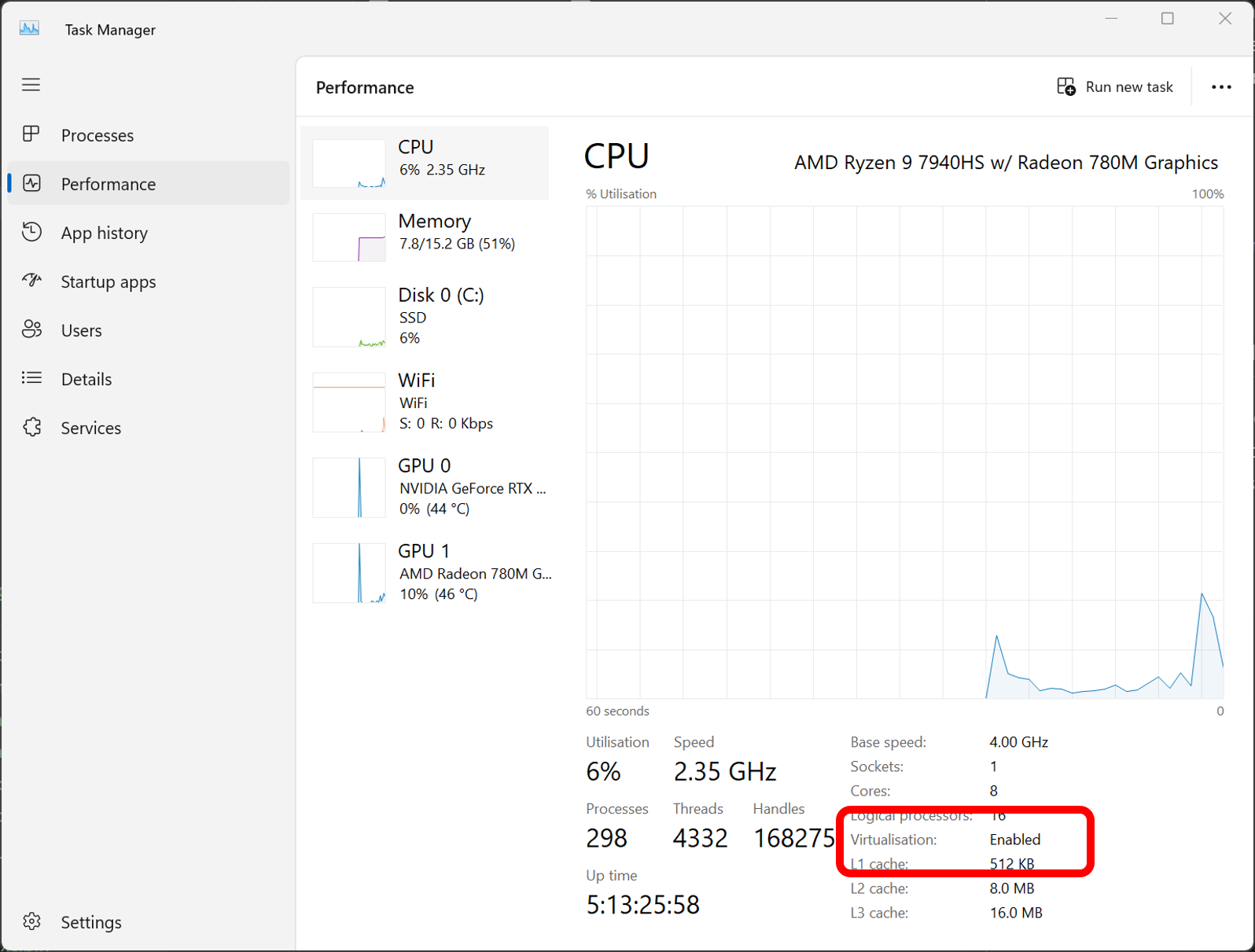Click the Performance pulse icon in sidebar

pyautogui.click(x=31, y=183)
